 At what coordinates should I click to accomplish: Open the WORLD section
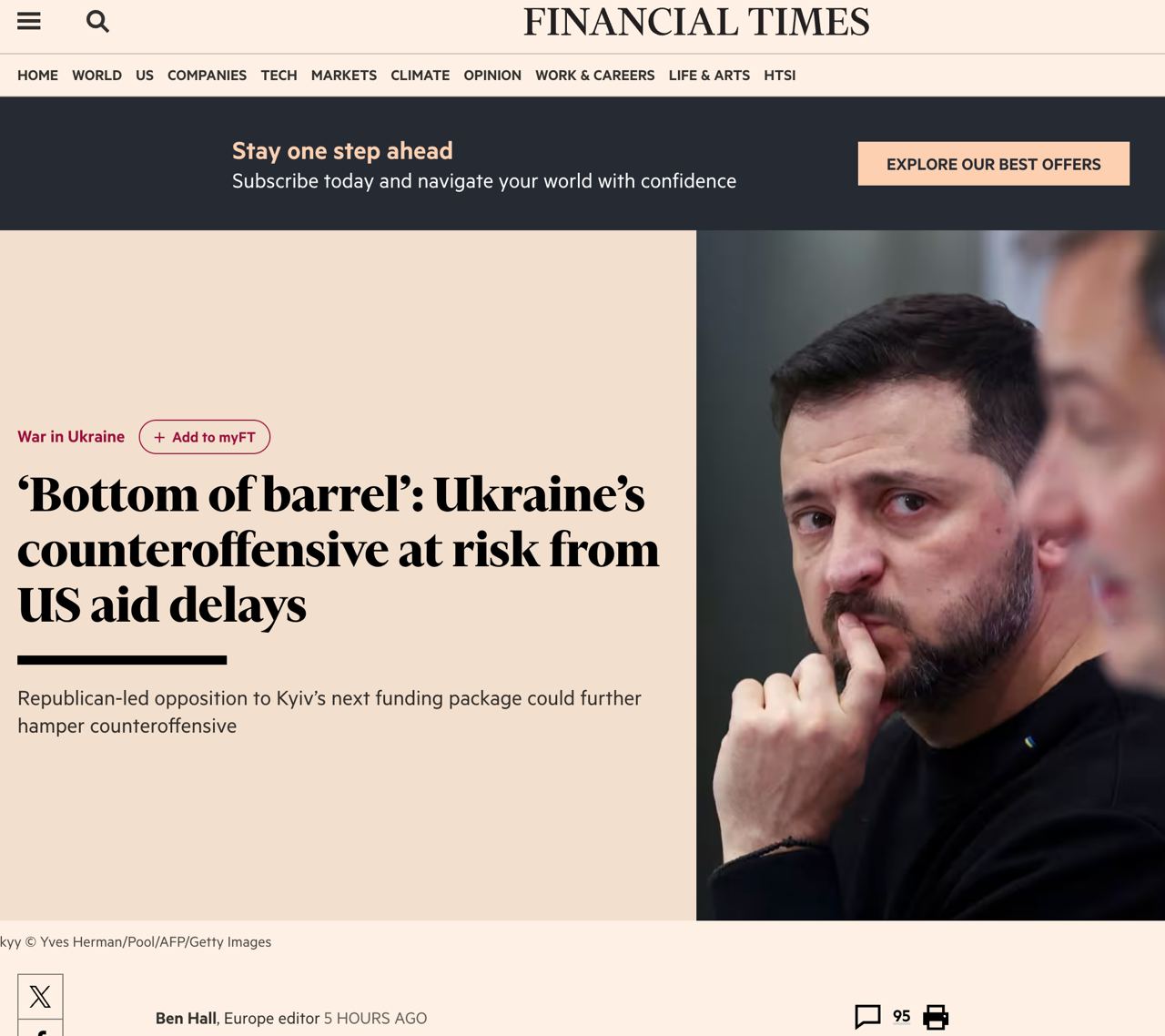(96, 76)
